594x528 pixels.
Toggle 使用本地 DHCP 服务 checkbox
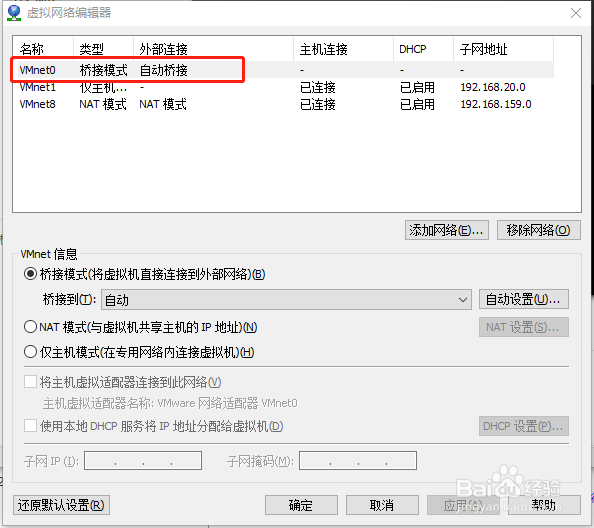pos(30,426)
